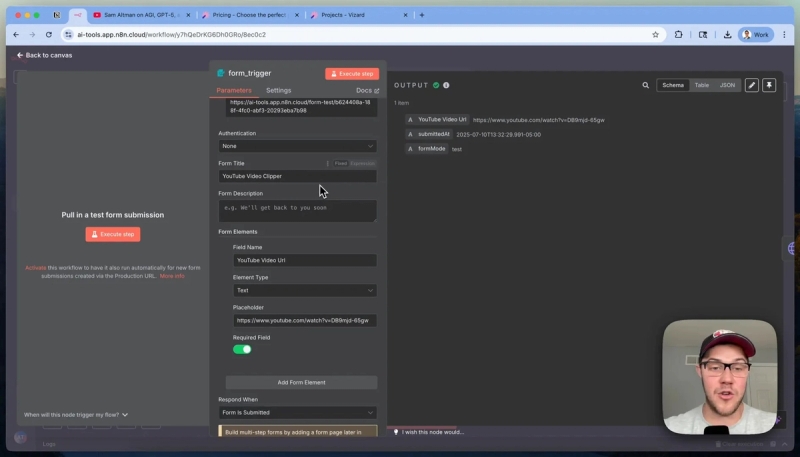
Task: Click the Form Description text area
Action: pos(297,211)
